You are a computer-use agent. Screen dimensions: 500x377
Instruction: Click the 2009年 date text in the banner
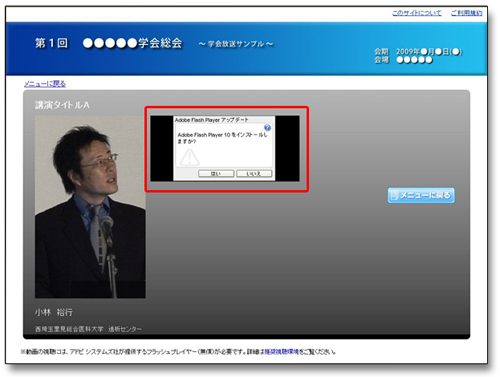pos(429,52)
